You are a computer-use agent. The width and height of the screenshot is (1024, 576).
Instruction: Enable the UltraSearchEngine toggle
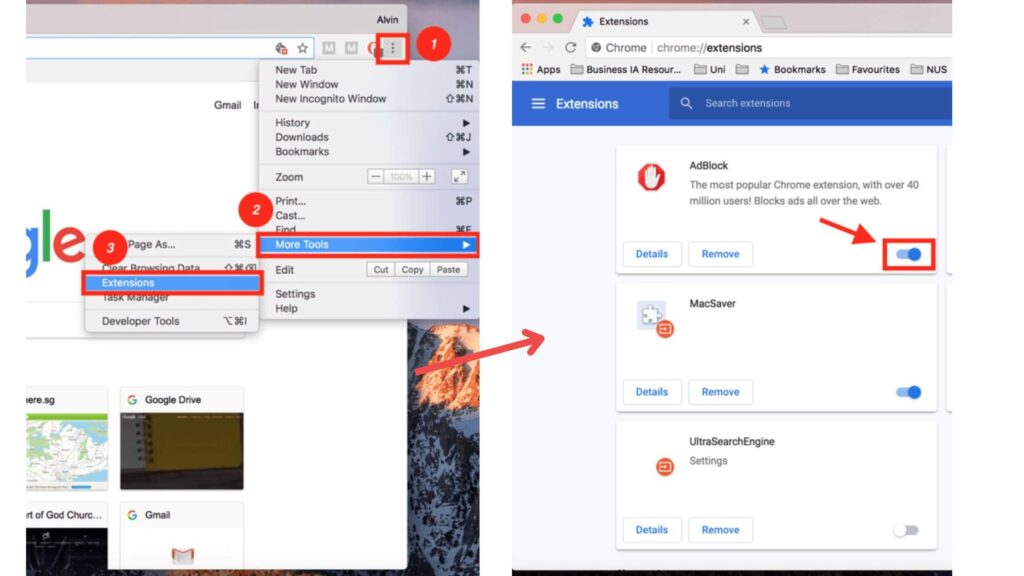[906, 530]
